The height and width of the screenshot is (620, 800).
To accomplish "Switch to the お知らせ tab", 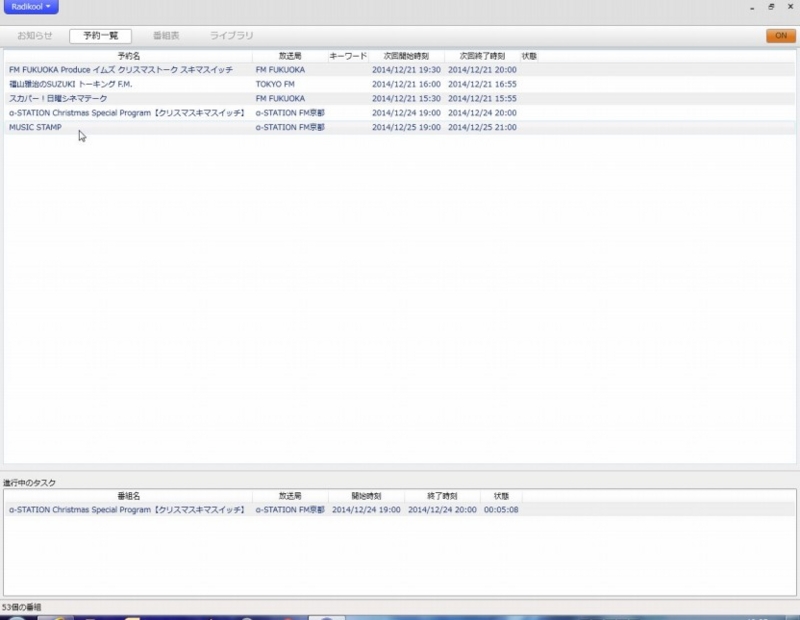I will click(35, 36).
